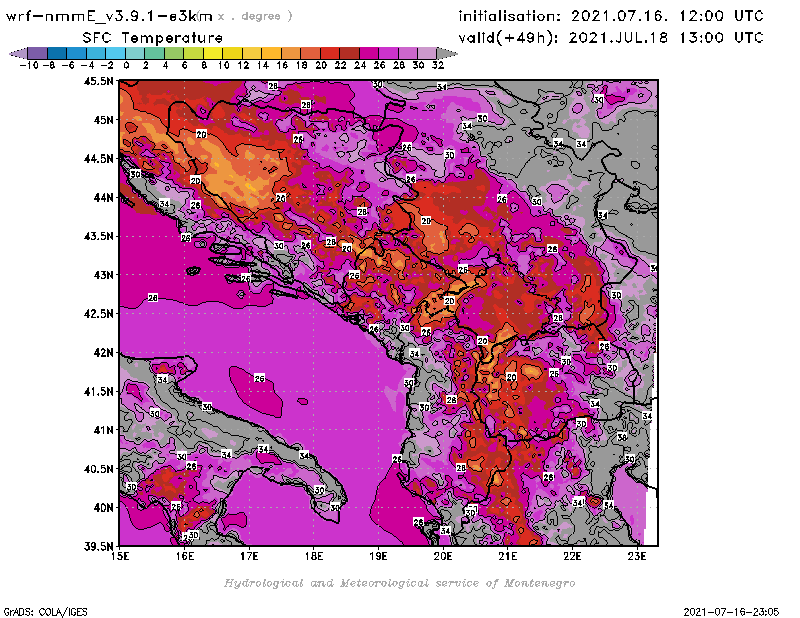Click the red legend swatch between 20 and 22

pos(329,53)
